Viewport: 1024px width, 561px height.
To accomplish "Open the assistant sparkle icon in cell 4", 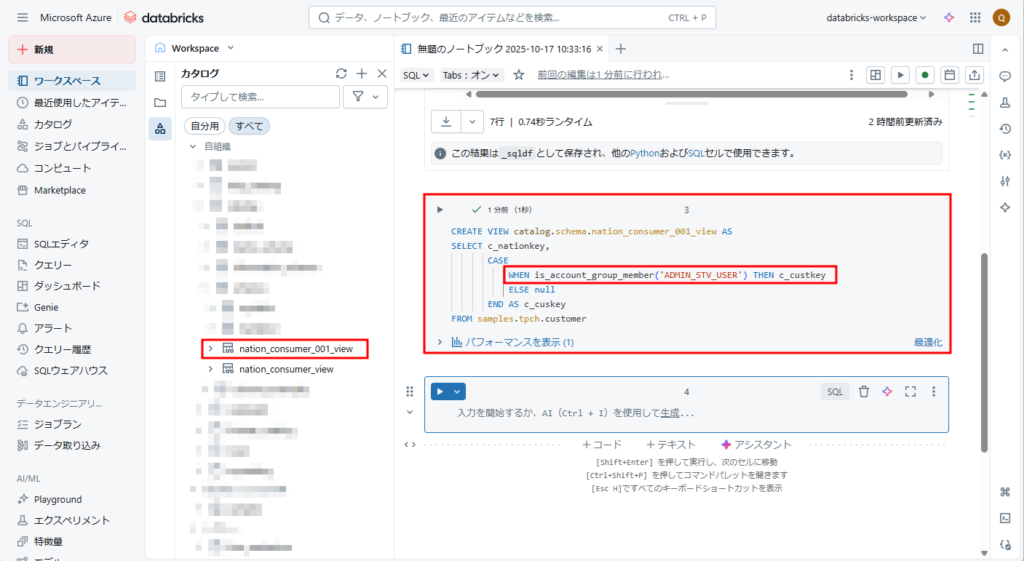I will click(886, 392).
